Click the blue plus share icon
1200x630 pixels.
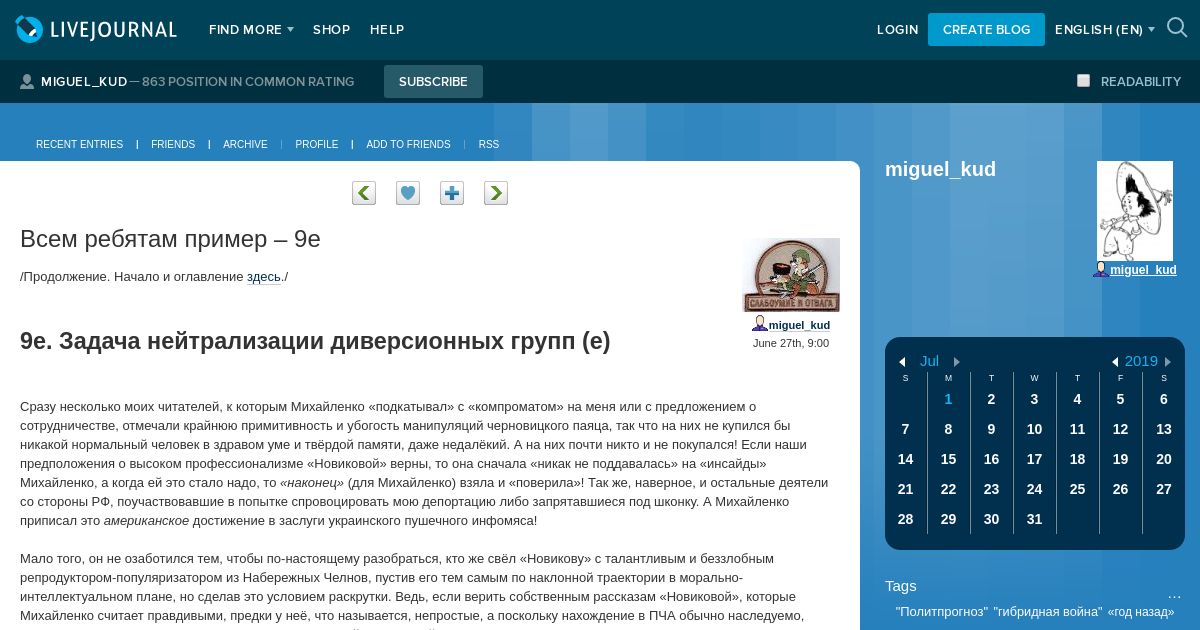(452, 193)
